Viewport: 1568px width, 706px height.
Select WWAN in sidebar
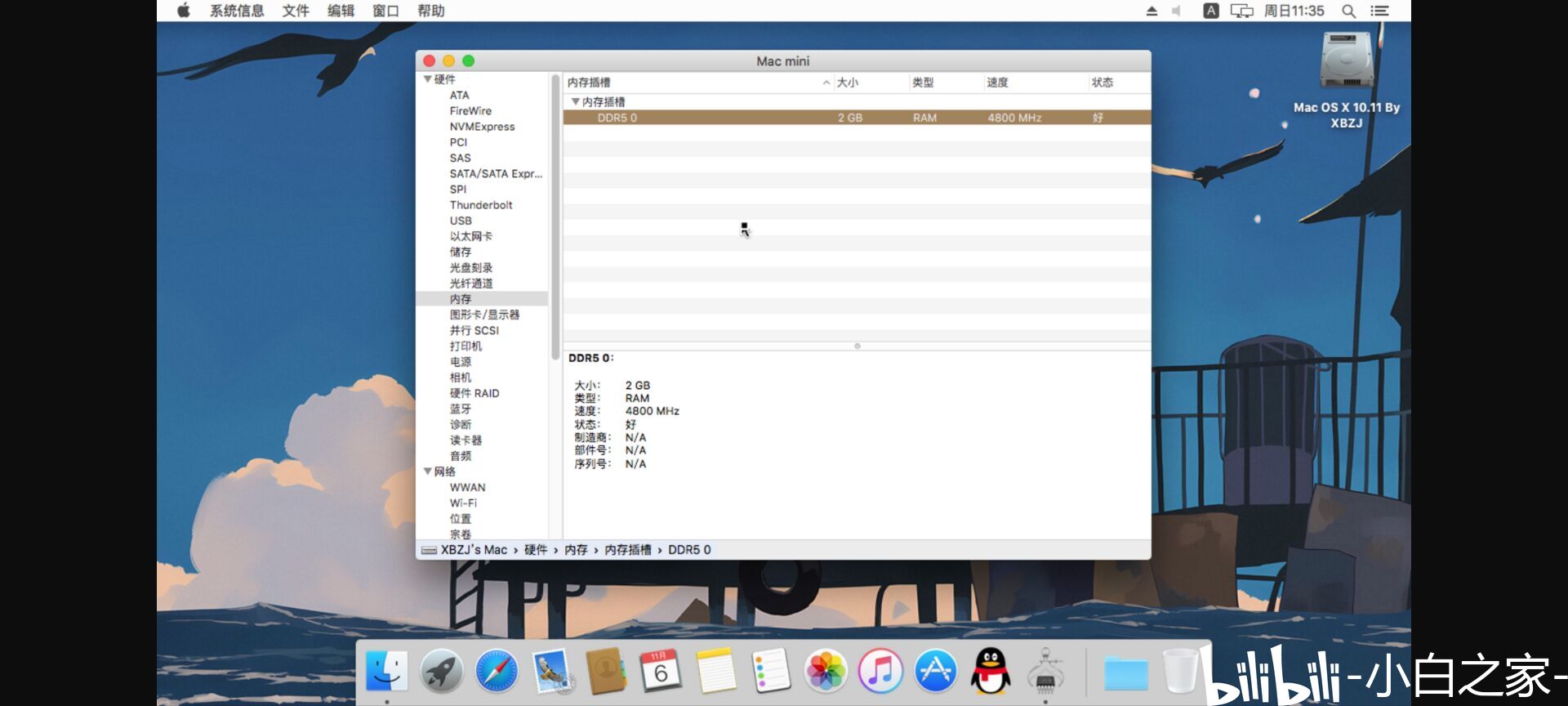click(467, 488)
